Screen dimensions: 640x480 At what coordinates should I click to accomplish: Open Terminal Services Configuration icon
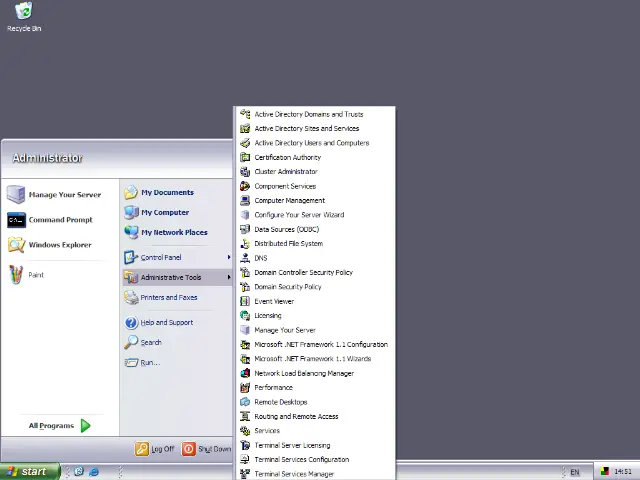(245, 460)
